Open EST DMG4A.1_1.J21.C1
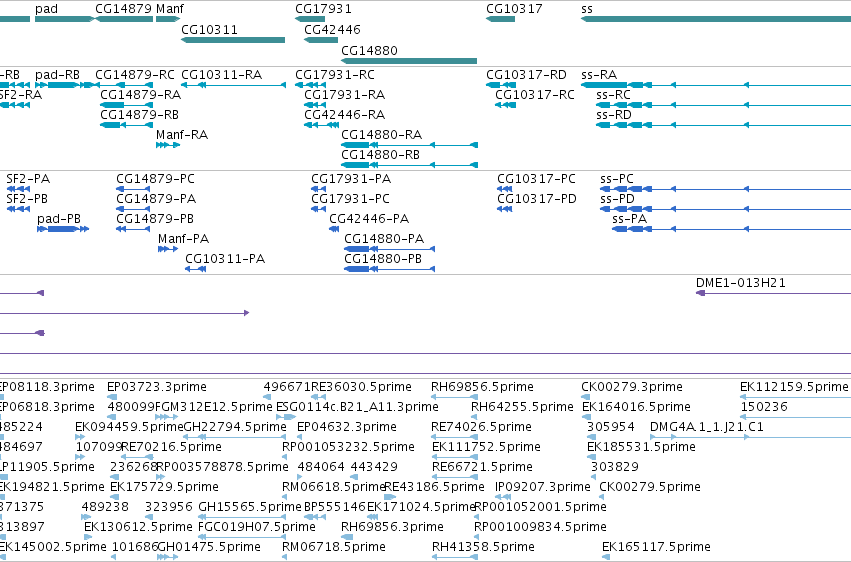 (x=707, y=427)
